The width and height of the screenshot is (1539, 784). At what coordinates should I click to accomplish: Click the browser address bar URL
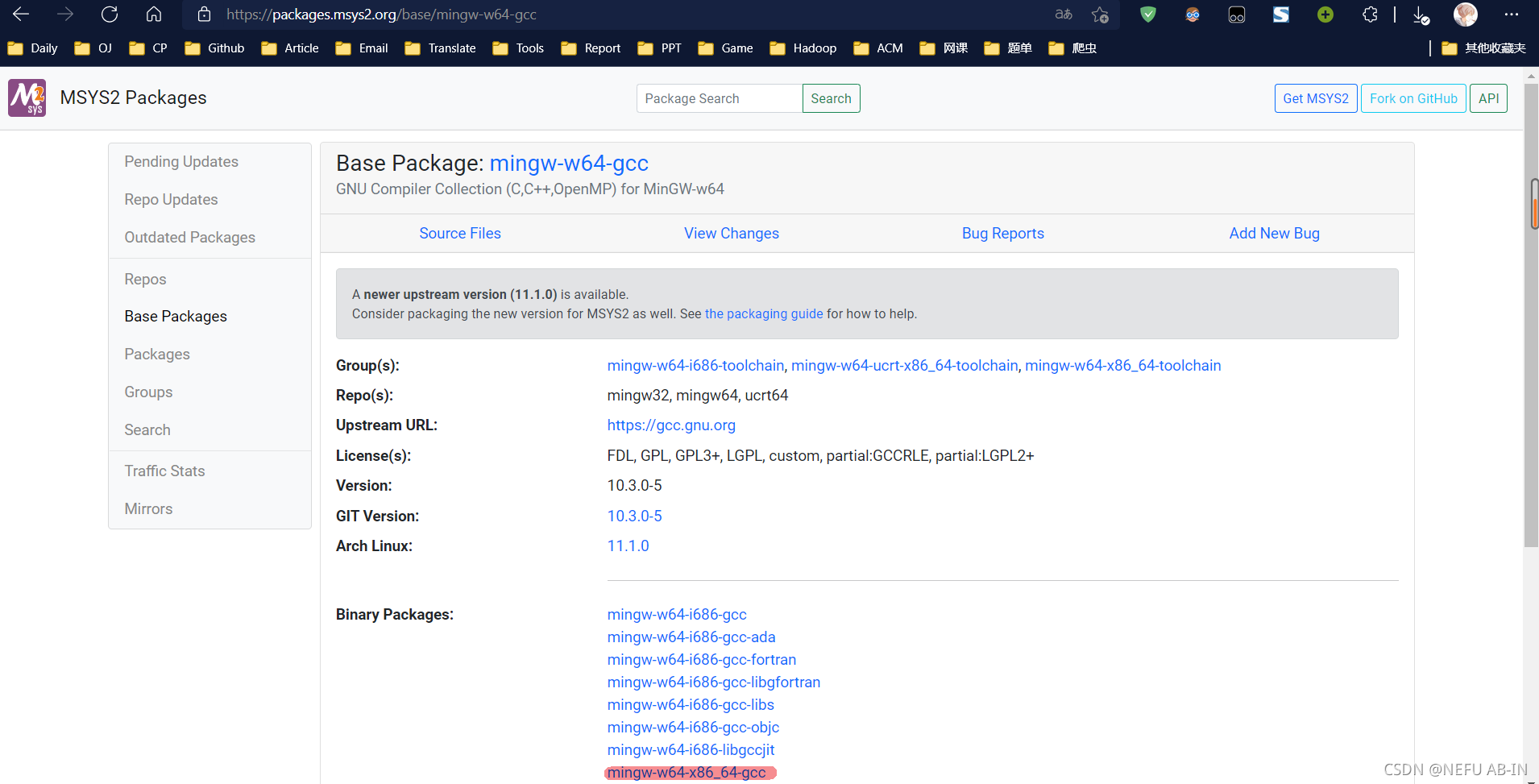(x=381, y=15)
